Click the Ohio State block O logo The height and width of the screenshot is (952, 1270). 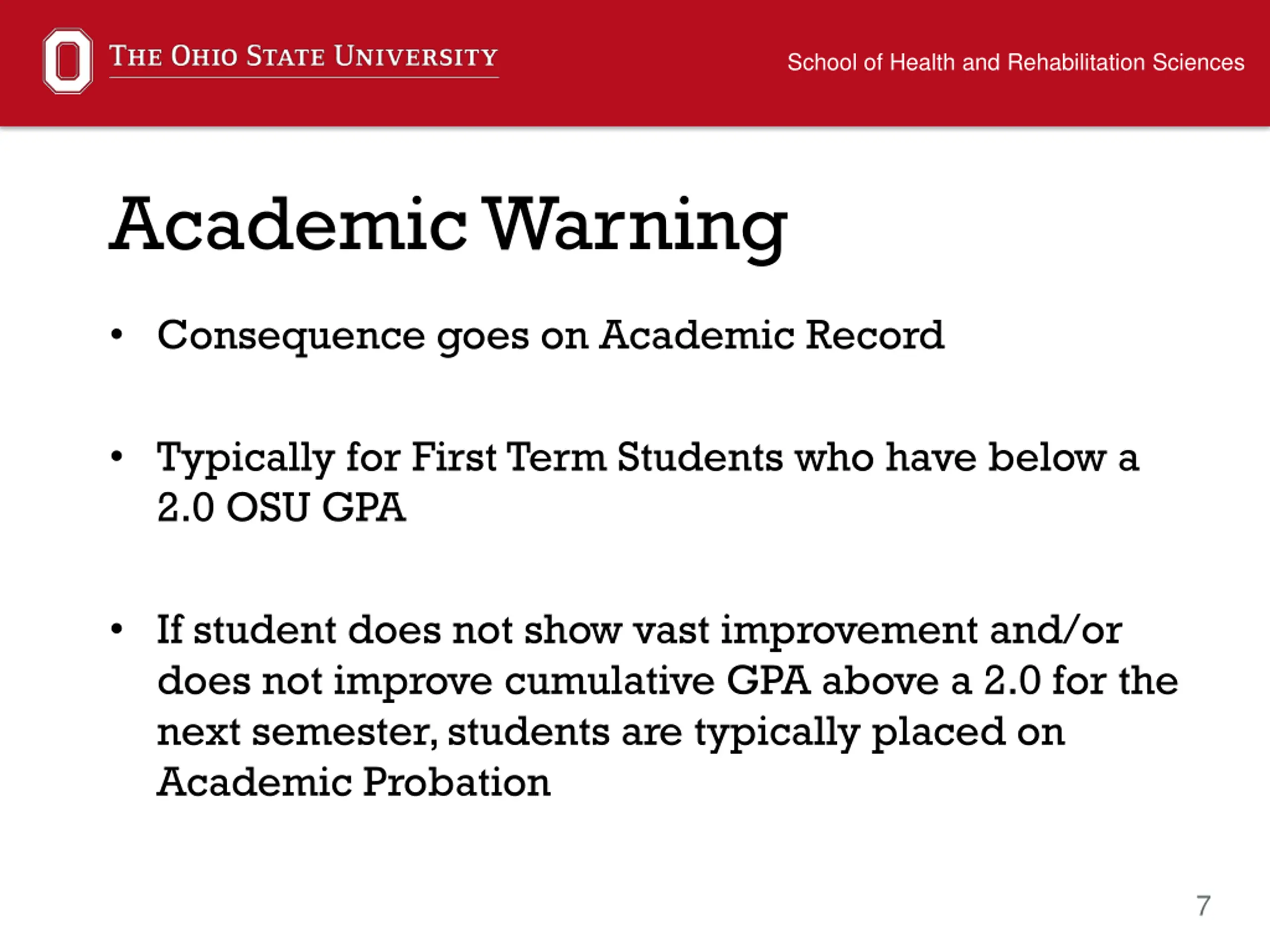click(68, 61)
